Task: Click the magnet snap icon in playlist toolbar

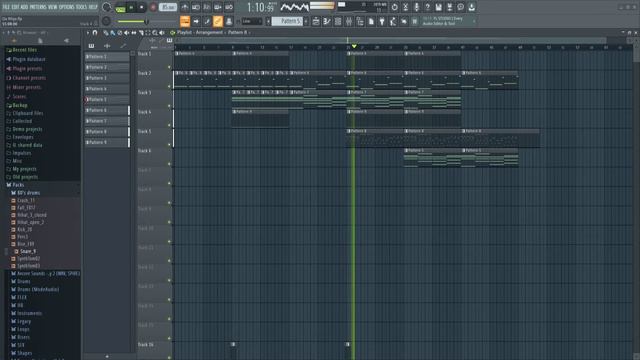Action: (x=95, y=33)
